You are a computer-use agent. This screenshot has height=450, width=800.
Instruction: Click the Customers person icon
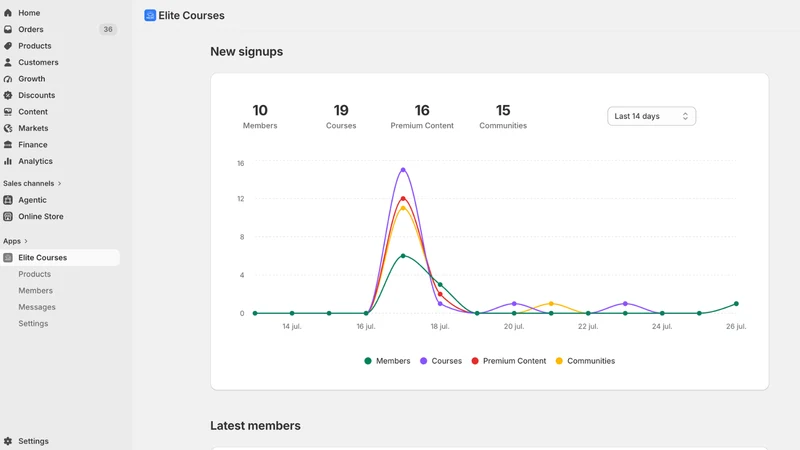click(x=8, y=62)
